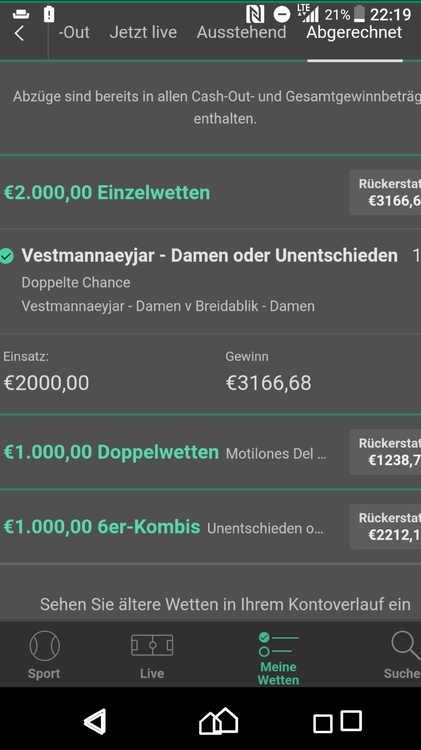Open the Sport section icon
Image resolution: width=421 pixels, height=750 pixels.
pyautogui.click(x=44, y=646)
